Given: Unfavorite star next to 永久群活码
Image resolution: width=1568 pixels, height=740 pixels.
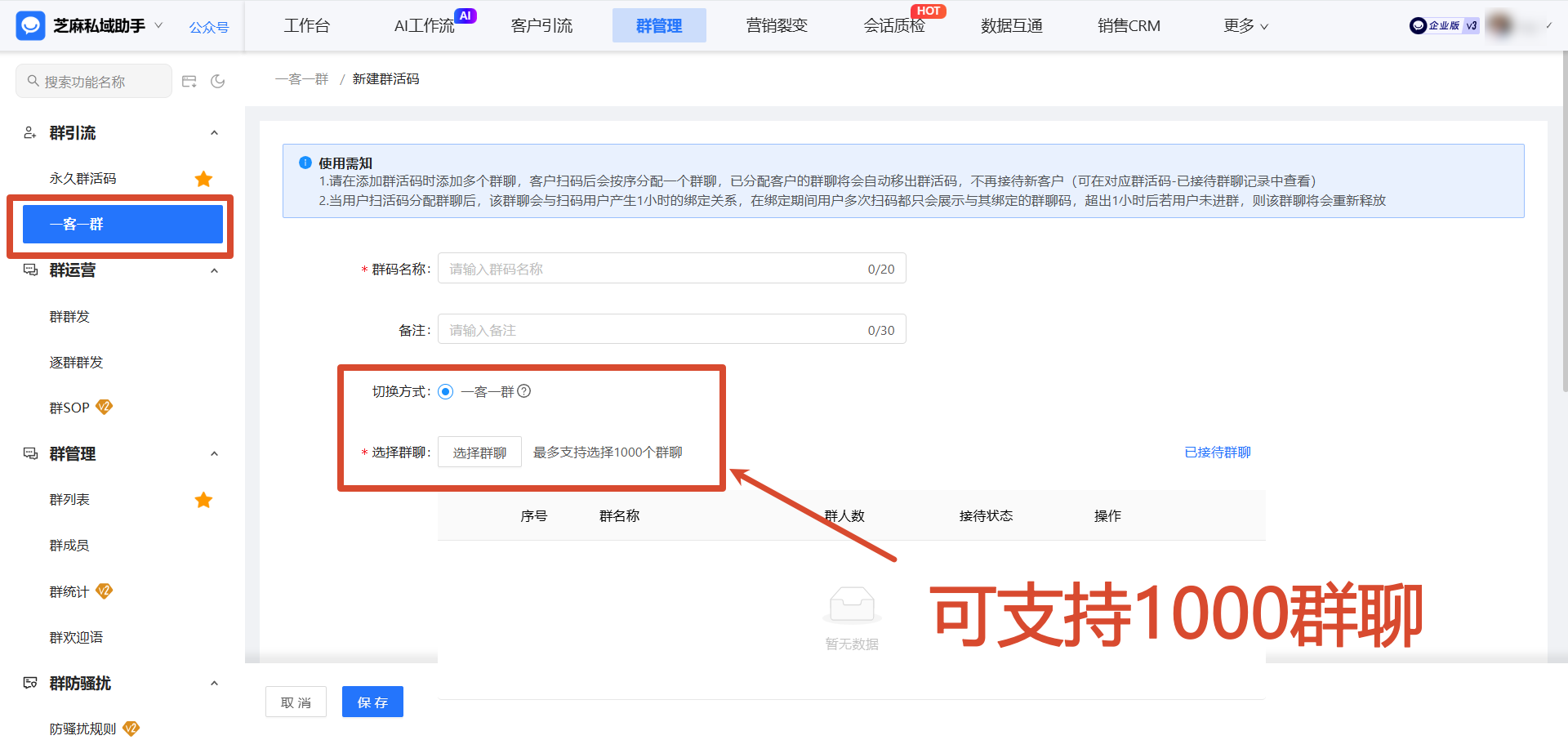Looking at the screenshot, I should [x=203, y=178].
